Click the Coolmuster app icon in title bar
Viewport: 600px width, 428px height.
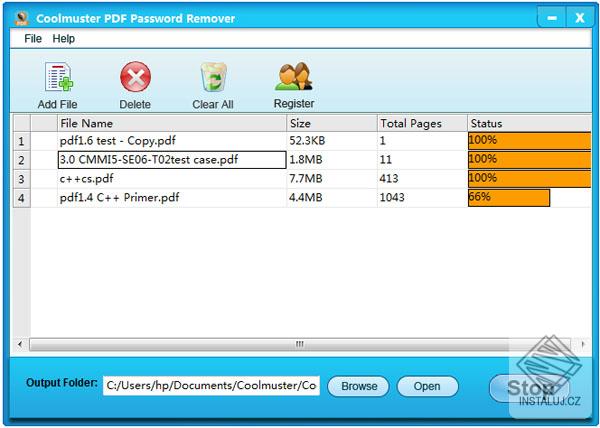(x=22, y=18)
